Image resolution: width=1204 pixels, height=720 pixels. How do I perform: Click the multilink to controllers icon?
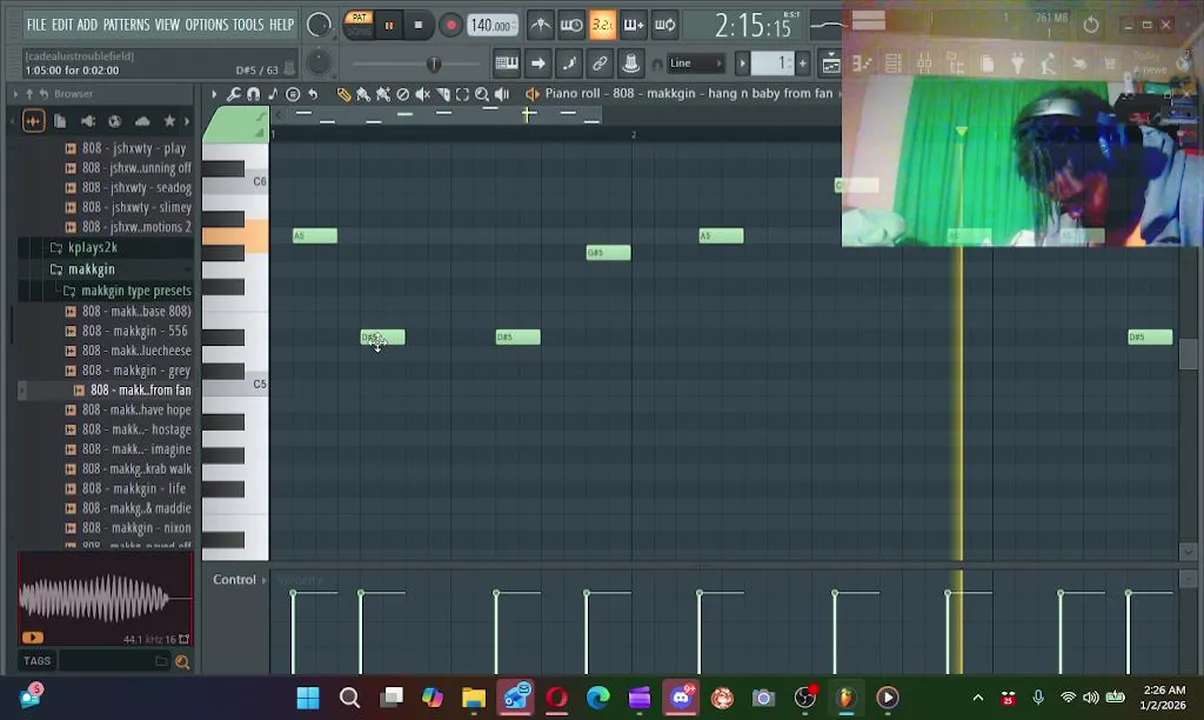click(x=631, y=64)
